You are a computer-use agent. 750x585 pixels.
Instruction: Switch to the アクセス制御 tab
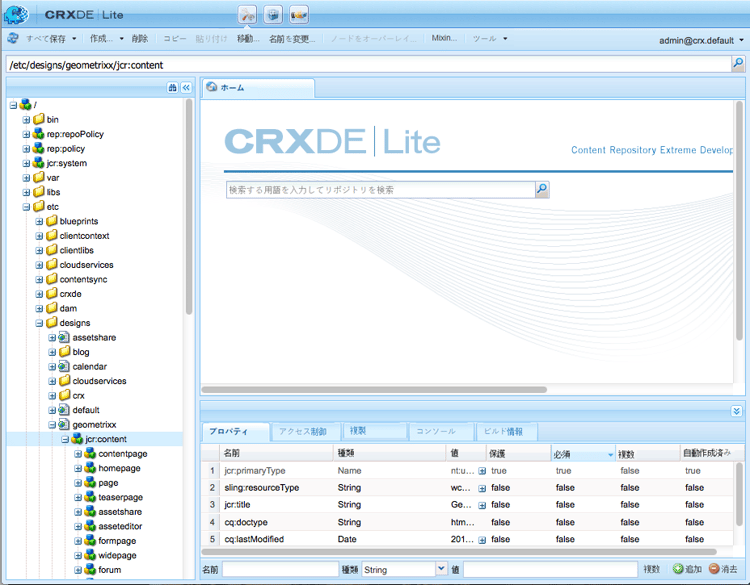305,431
